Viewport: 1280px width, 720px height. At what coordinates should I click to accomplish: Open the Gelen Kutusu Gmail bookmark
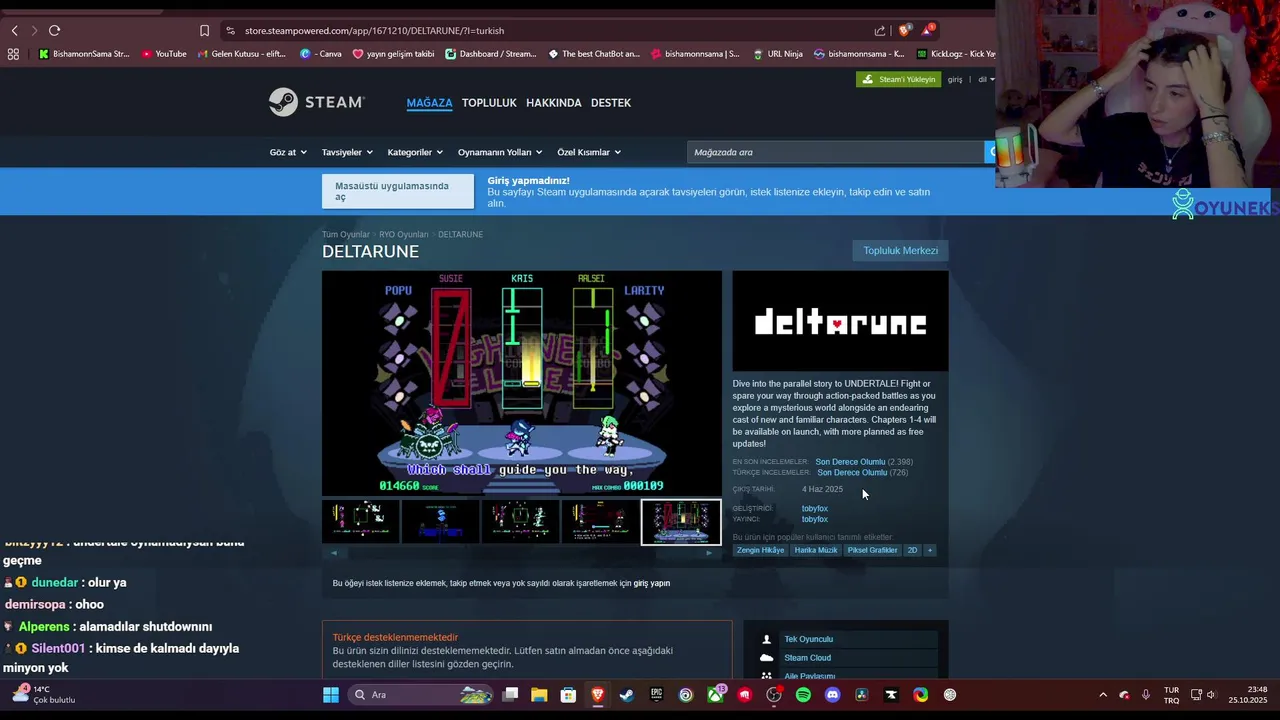point(242,54)
